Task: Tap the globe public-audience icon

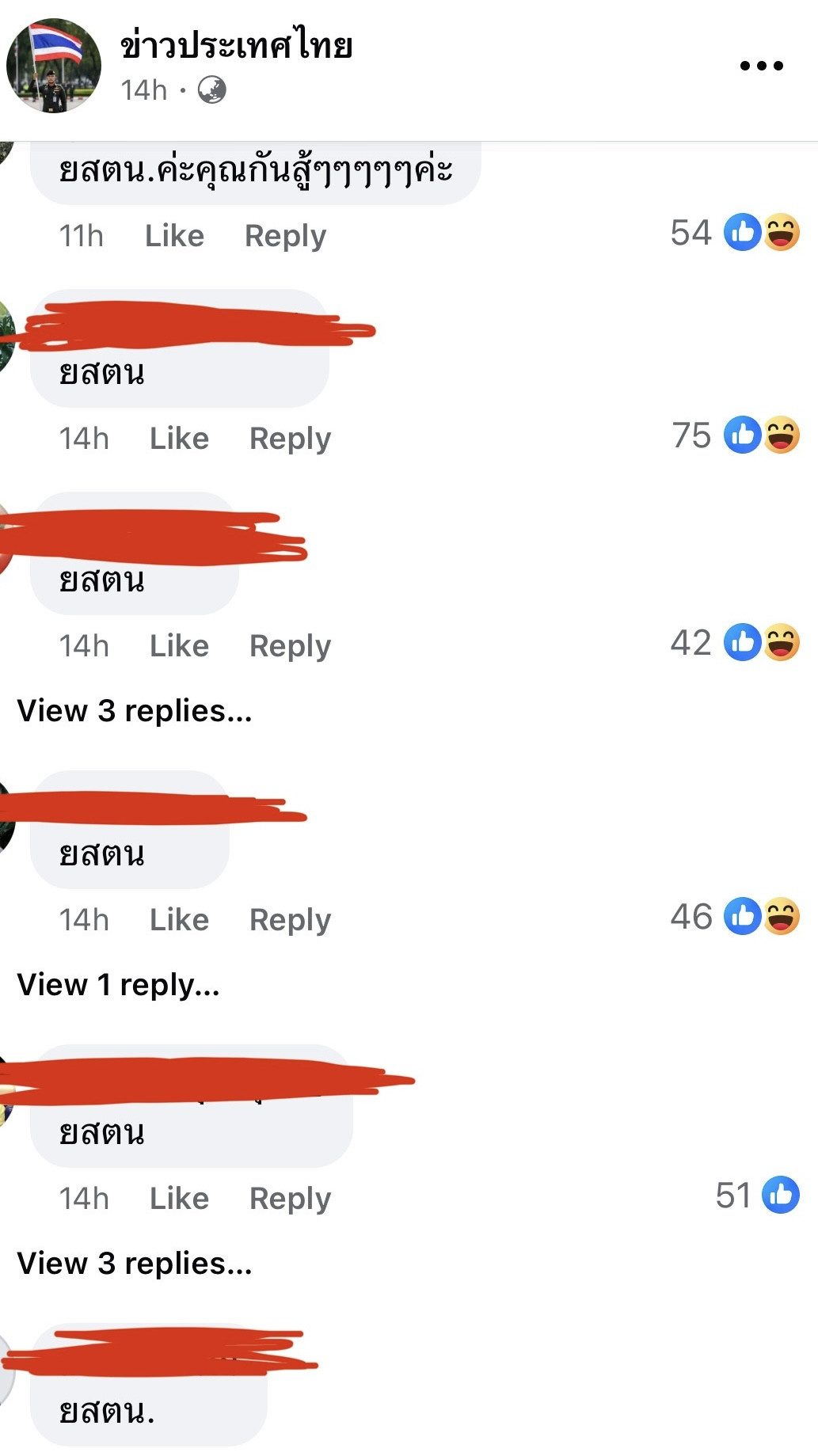Action: click(x=211, y=90)
